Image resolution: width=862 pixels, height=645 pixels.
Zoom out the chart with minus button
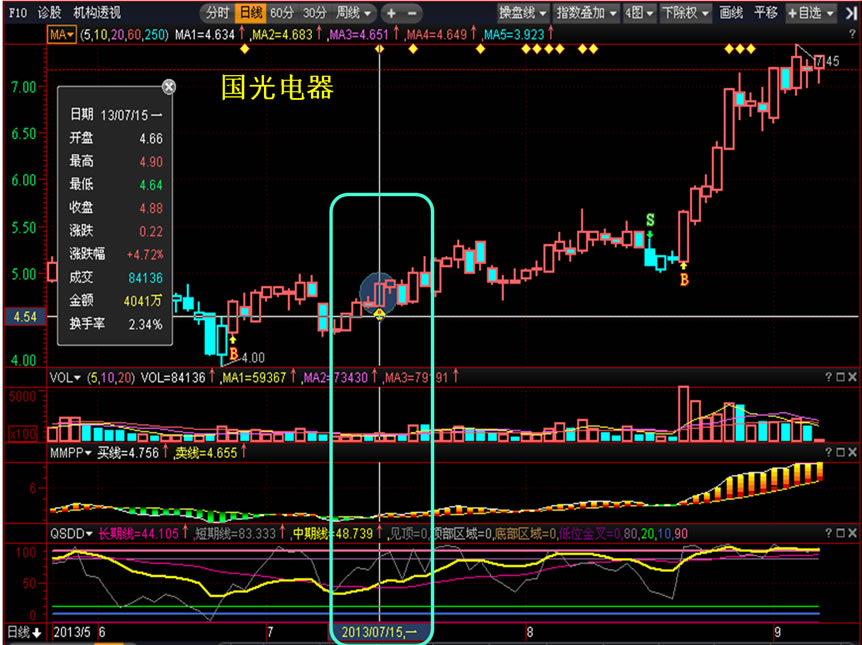412,13
